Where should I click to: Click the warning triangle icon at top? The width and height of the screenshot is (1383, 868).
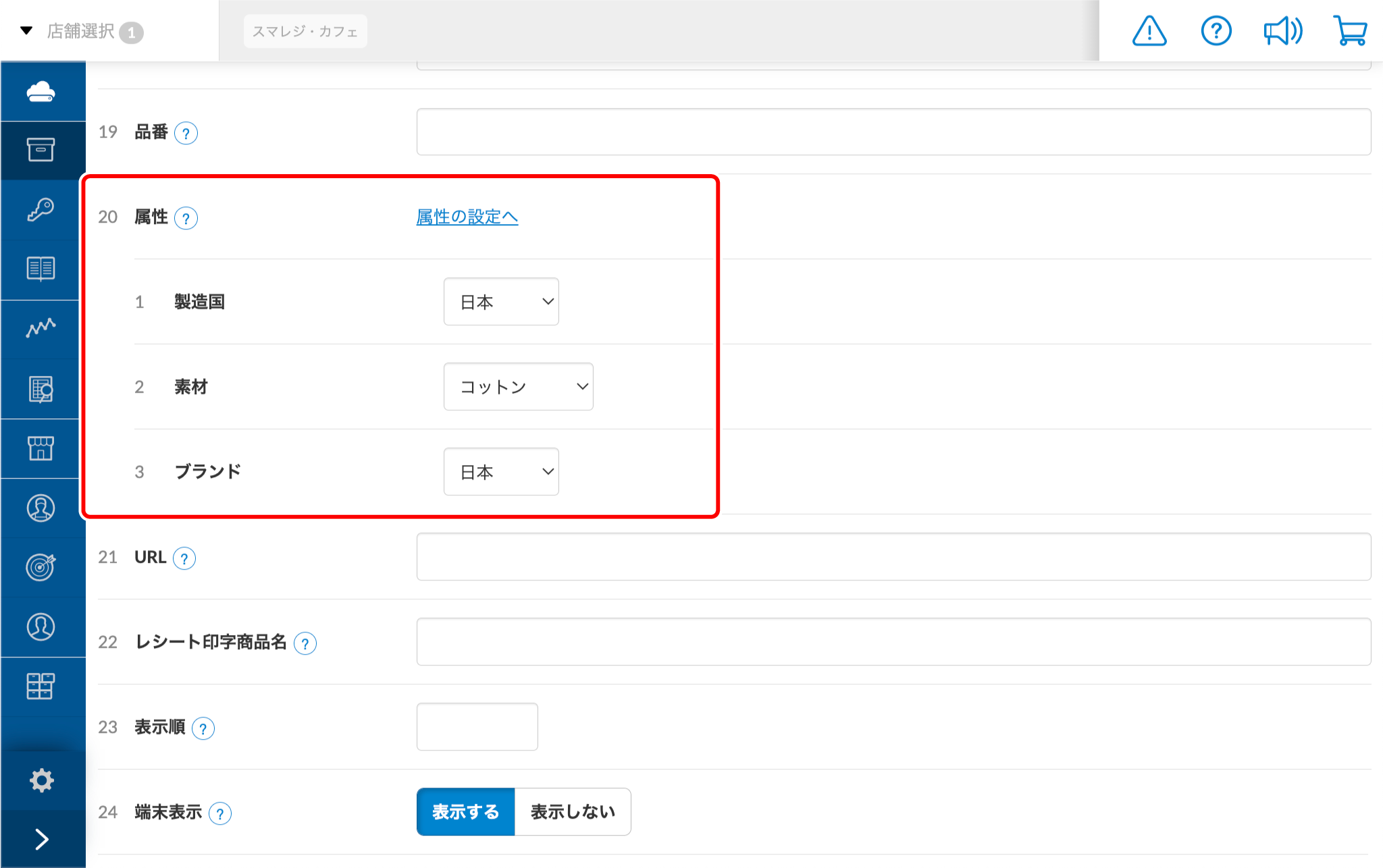pyautogui.click(x=1149, y=30)
